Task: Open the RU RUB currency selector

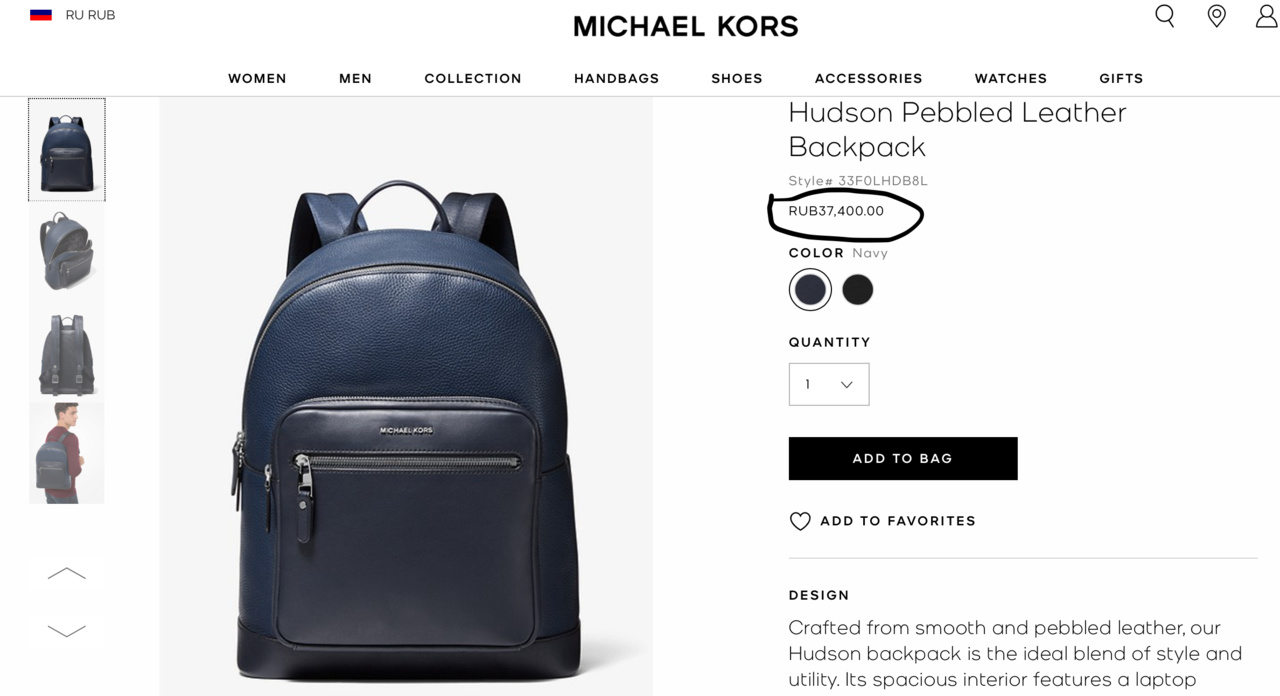Action: point(90,15)
